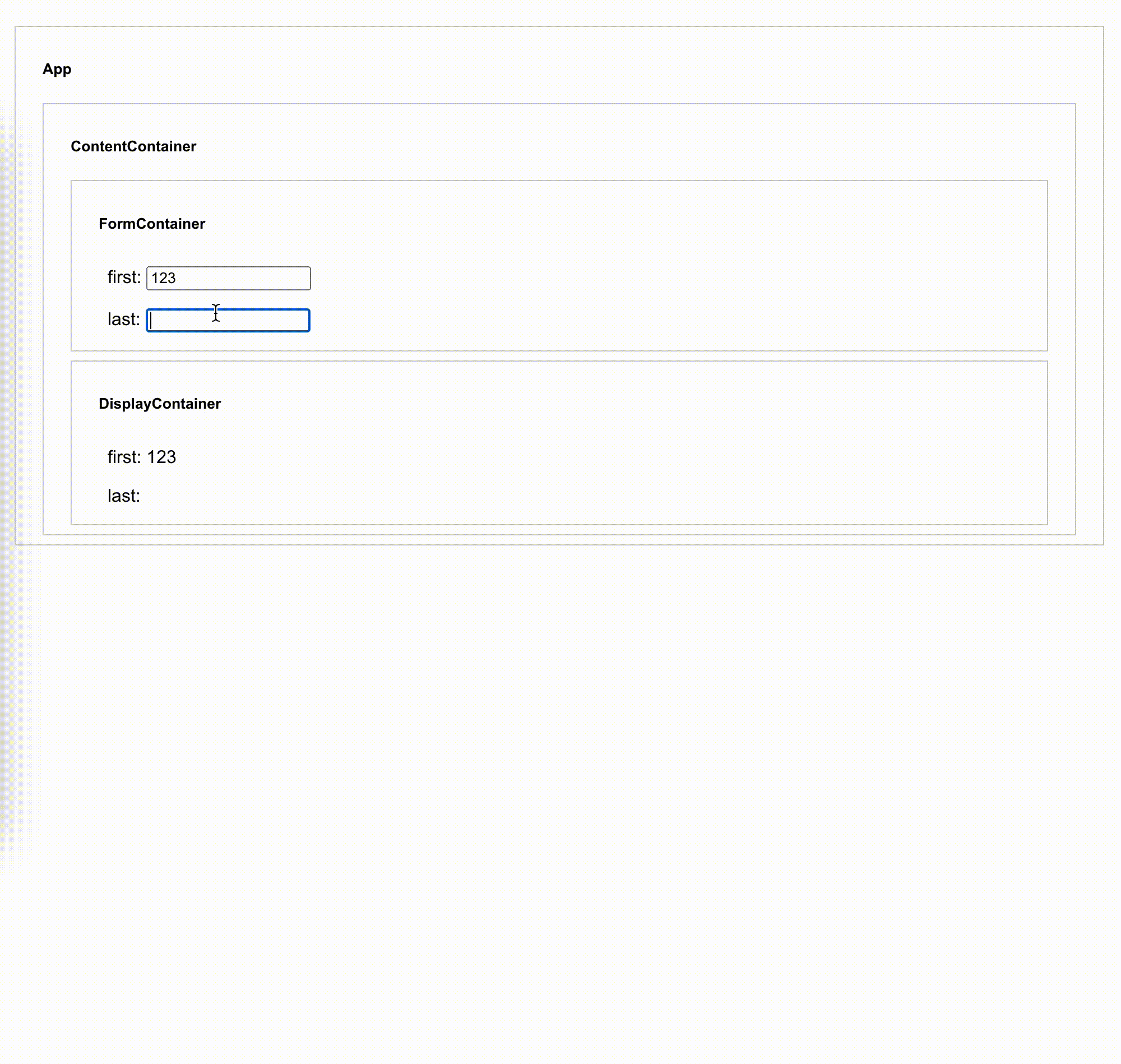Click empty area right of the App heading
1121x1064 pixels.
click(x=567, y=69)
